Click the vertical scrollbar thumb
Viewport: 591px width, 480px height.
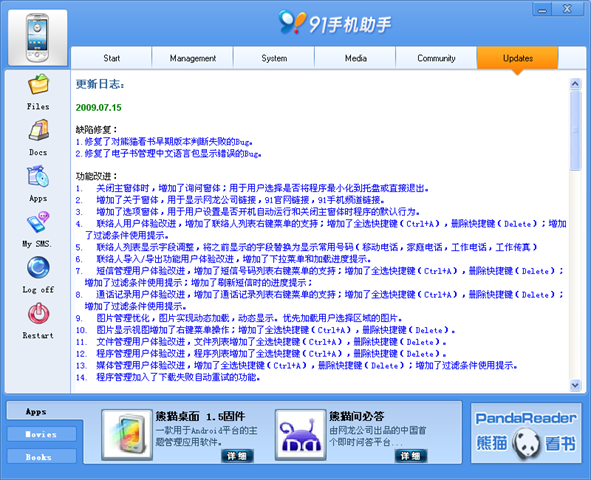coord(575,130)
